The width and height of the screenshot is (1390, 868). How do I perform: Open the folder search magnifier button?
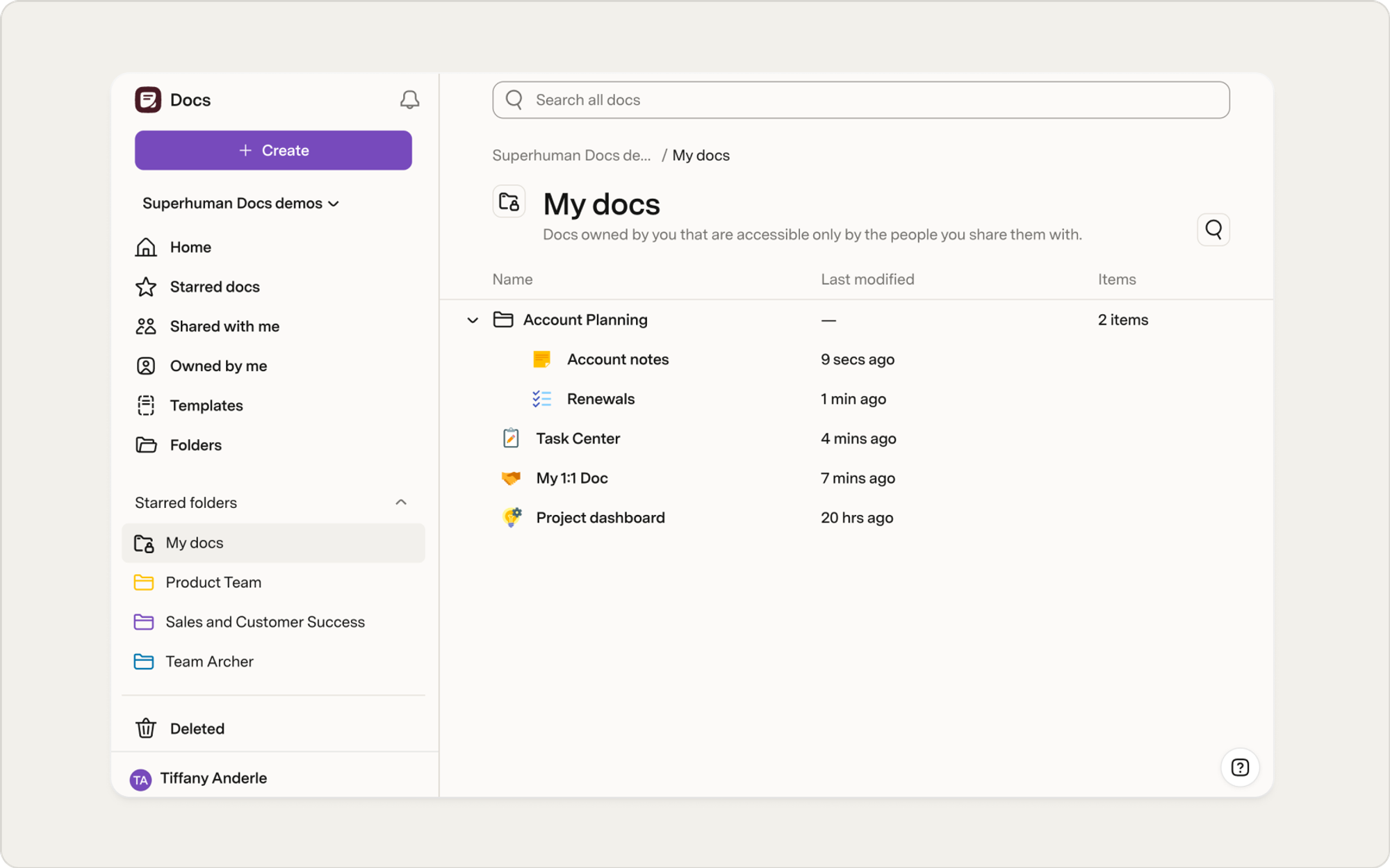pyautogui.click(x=1213, y=229)
